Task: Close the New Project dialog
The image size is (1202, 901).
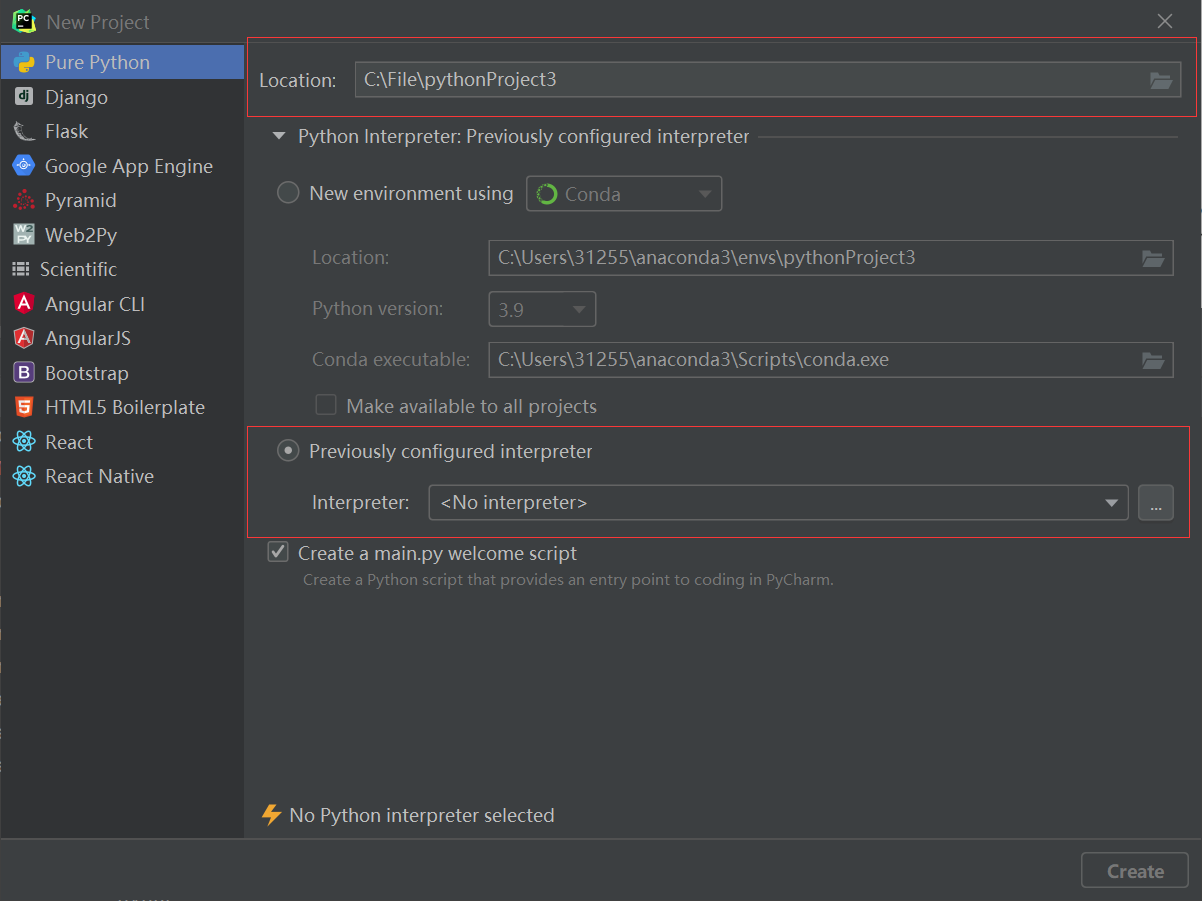Action: click(1165, 21)
